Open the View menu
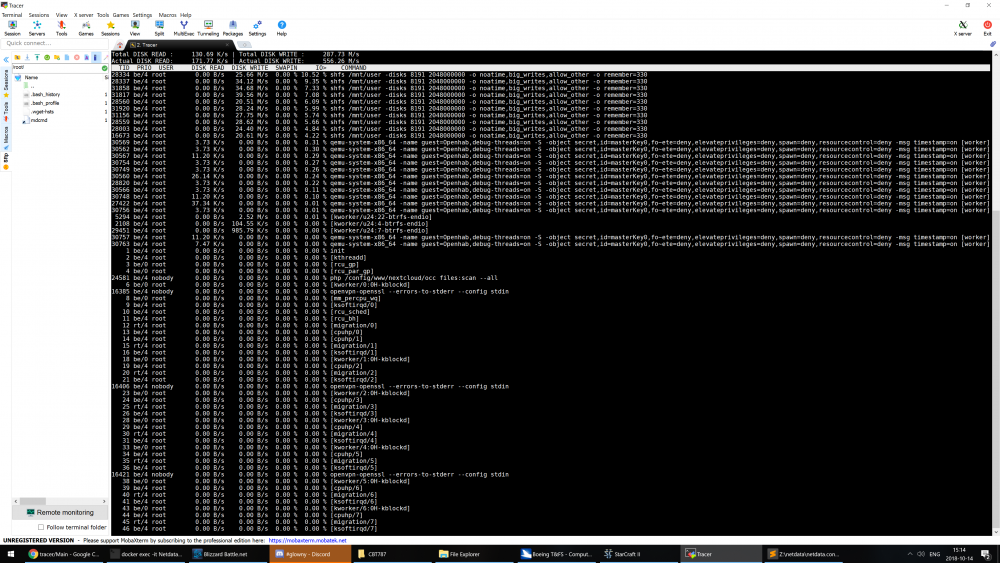 (61, 15)
